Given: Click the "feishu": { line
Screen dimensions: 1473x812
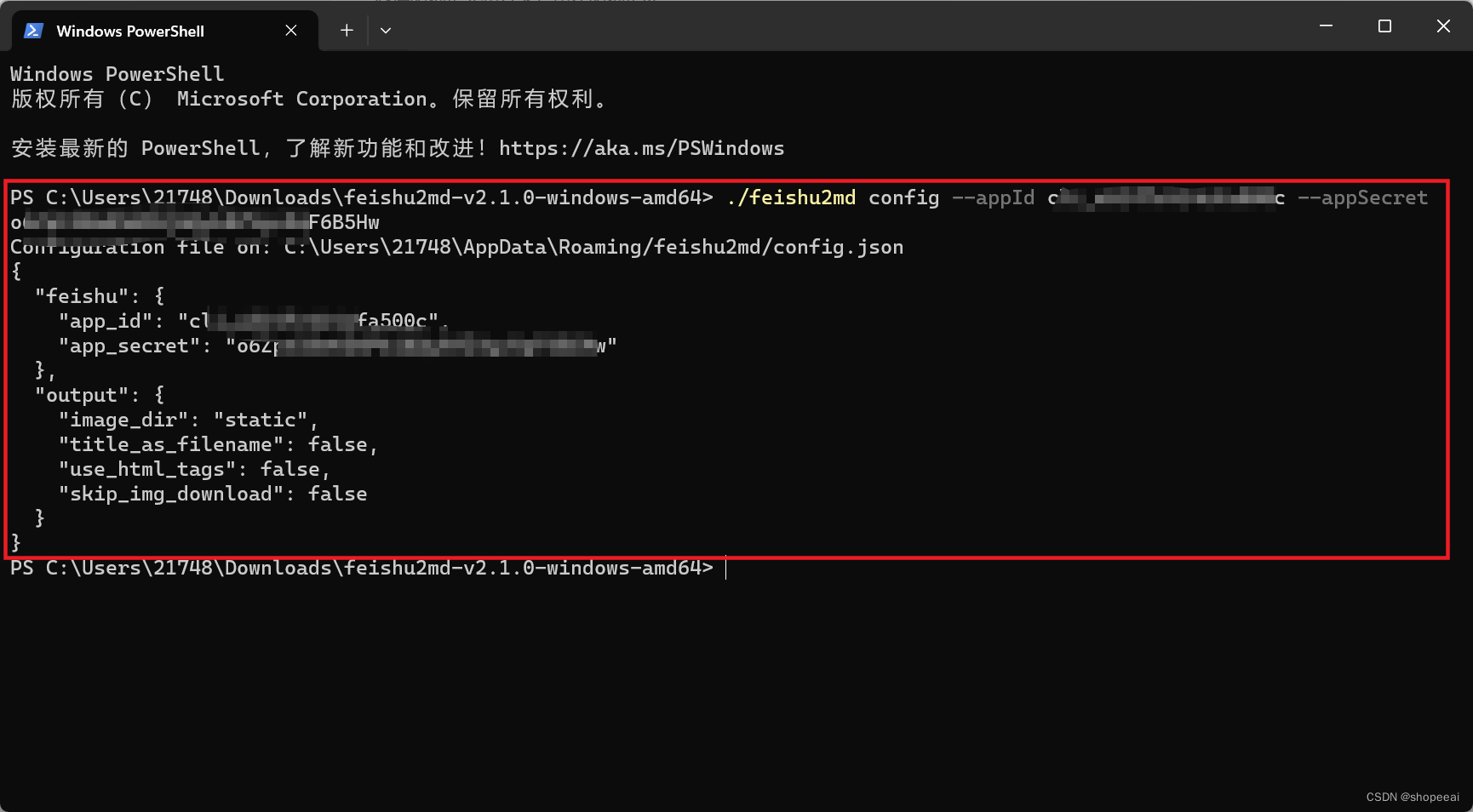Looking at the screenshot, I should pyautogui.click(x=100, y=296).
